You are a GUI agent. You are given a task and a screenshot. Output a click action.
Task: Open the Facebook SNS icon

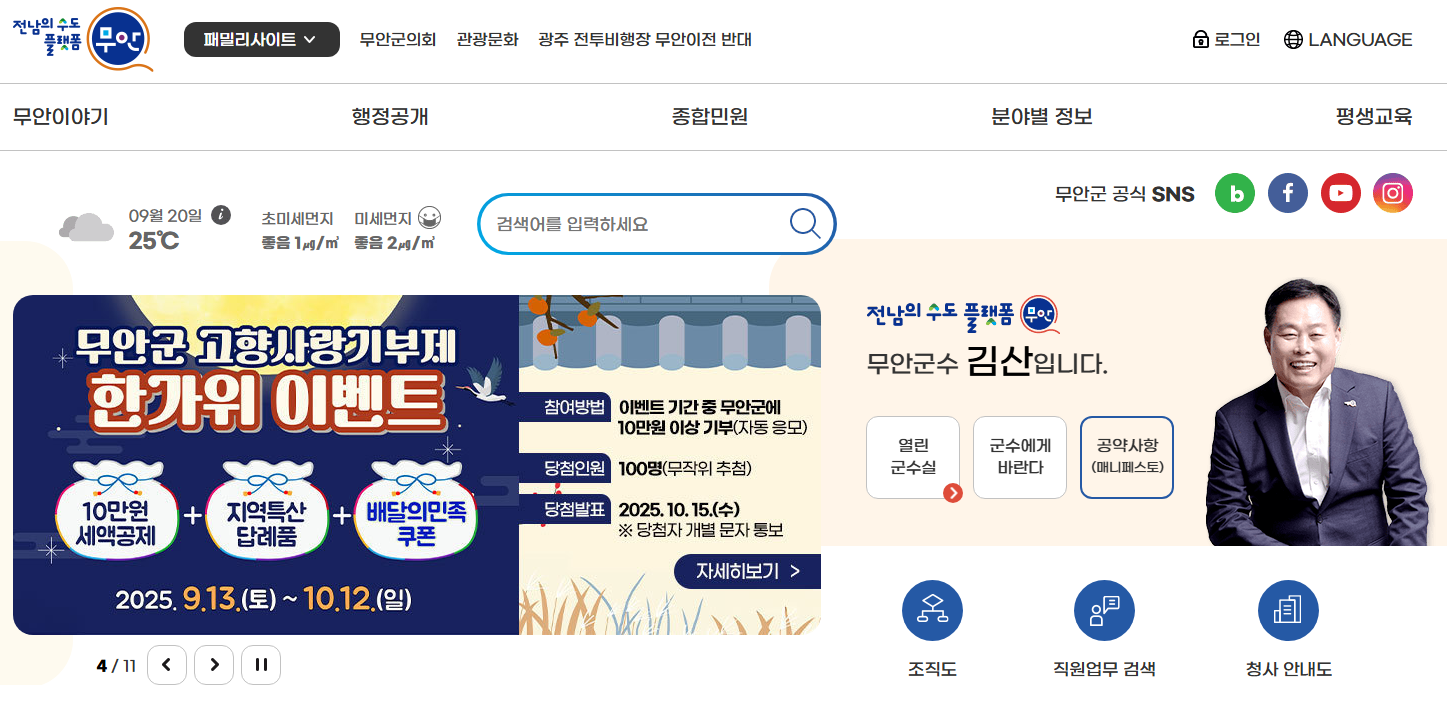click(x=1288, y=193)
